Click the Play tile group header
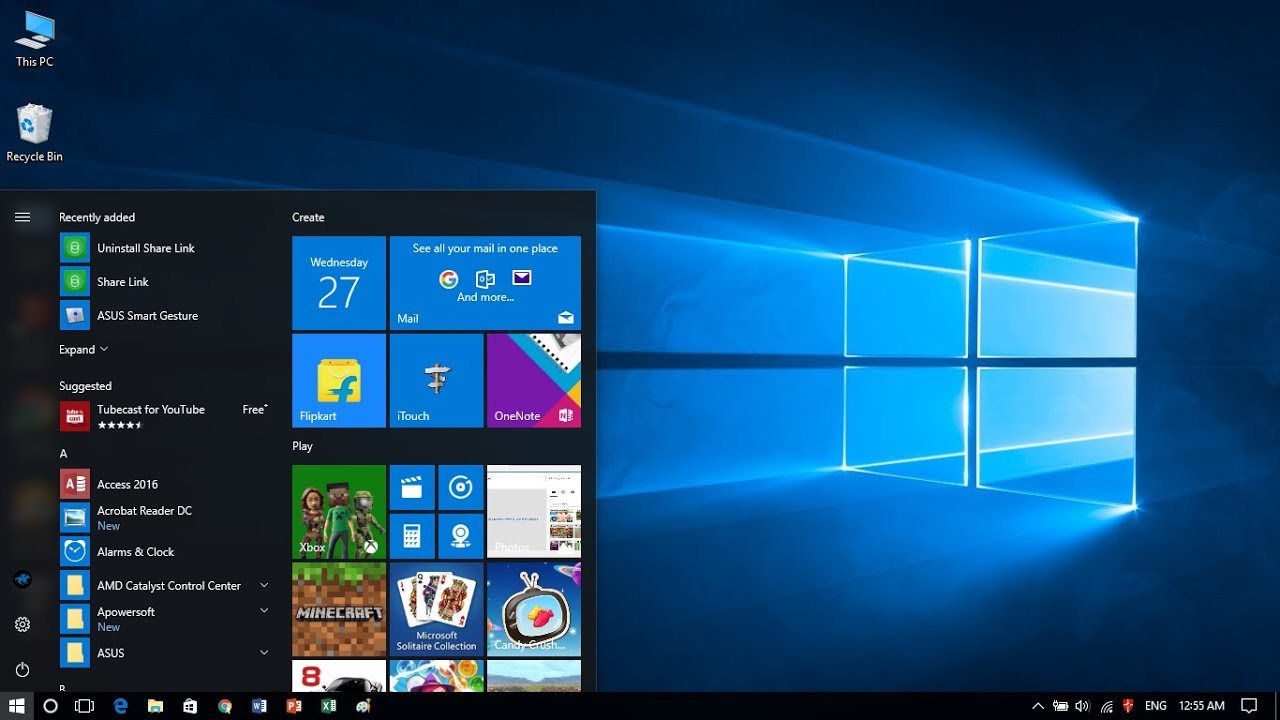This screenshot has width=1280, height=720. click(302, 446)
